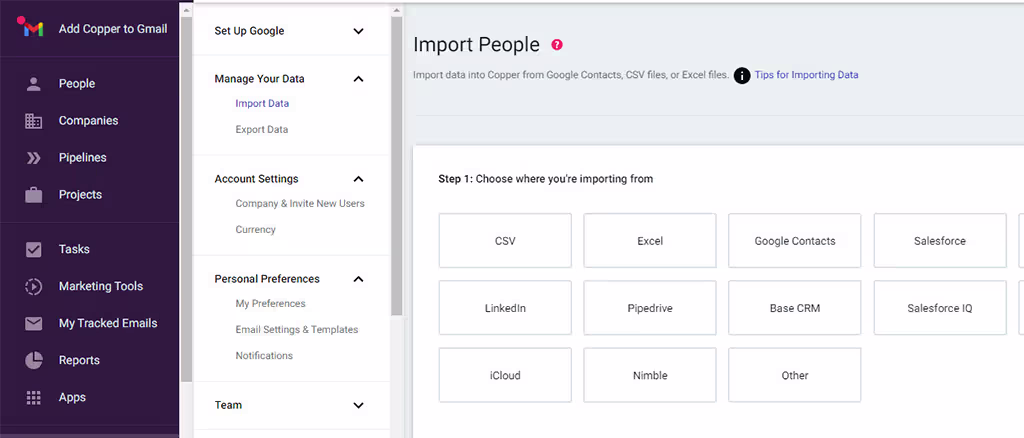Click the Reports pie chart icon
The height and width of the screenshot is (438, 1024).
pos(34,361)
